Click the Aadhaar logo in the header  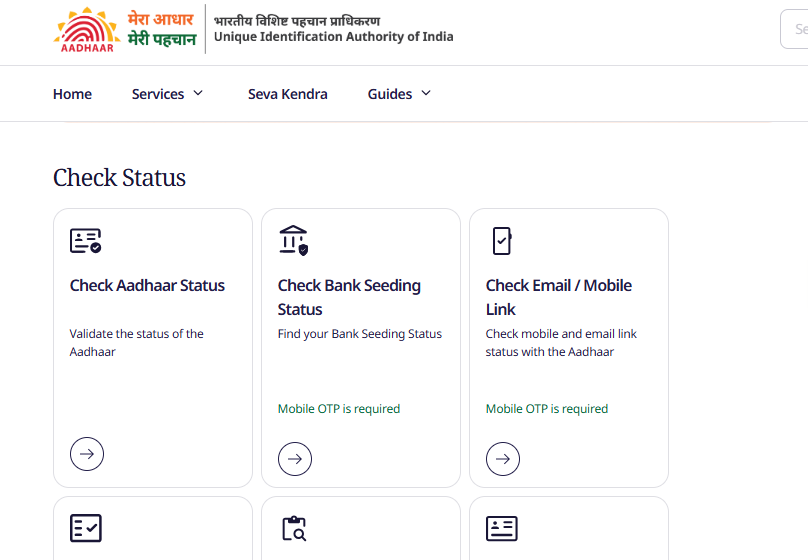tap(87, 29)
